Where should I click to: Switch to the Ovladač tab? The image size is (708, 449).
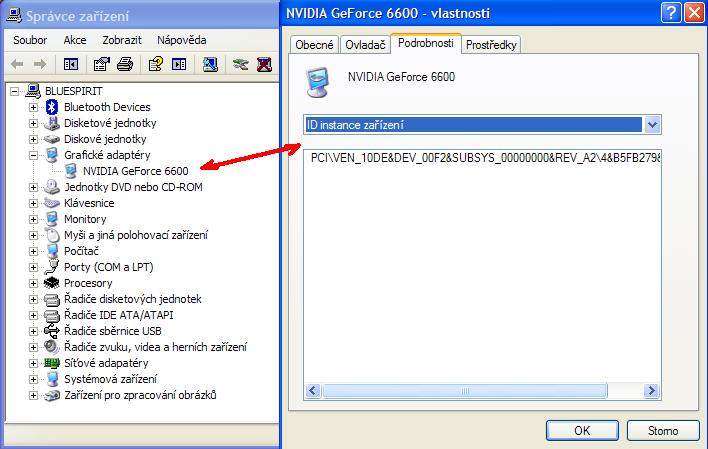coord(365,45)
